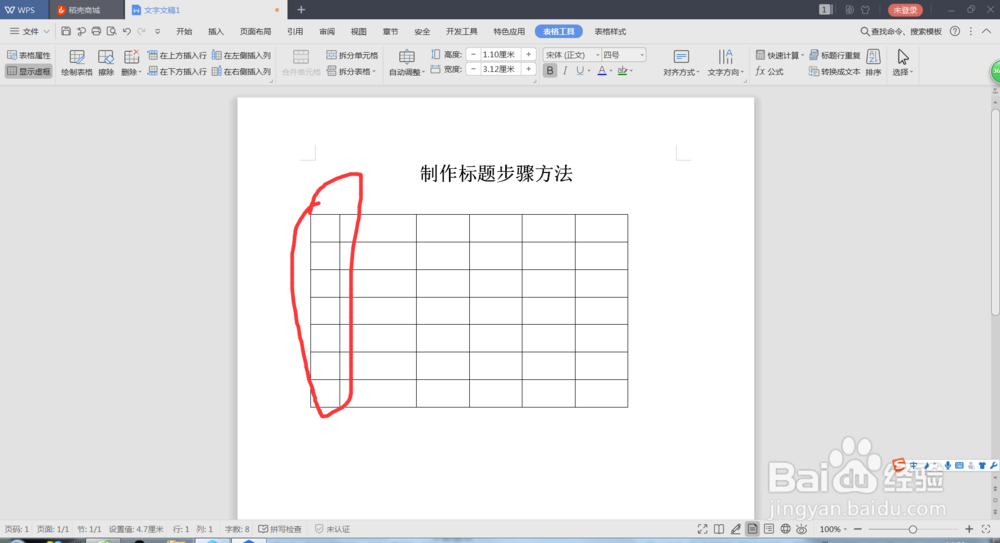Image resolution: width=1000 pixels, height=543 pixels.
Task: Zoom out with the minus button
Action: click(x=858, y=529)
